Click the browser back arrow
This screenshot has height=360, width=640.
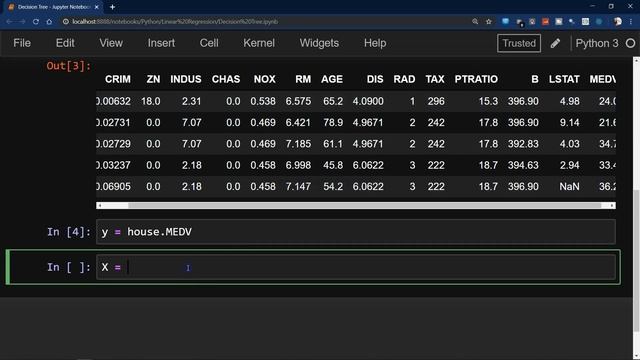(x=9, y=22)
